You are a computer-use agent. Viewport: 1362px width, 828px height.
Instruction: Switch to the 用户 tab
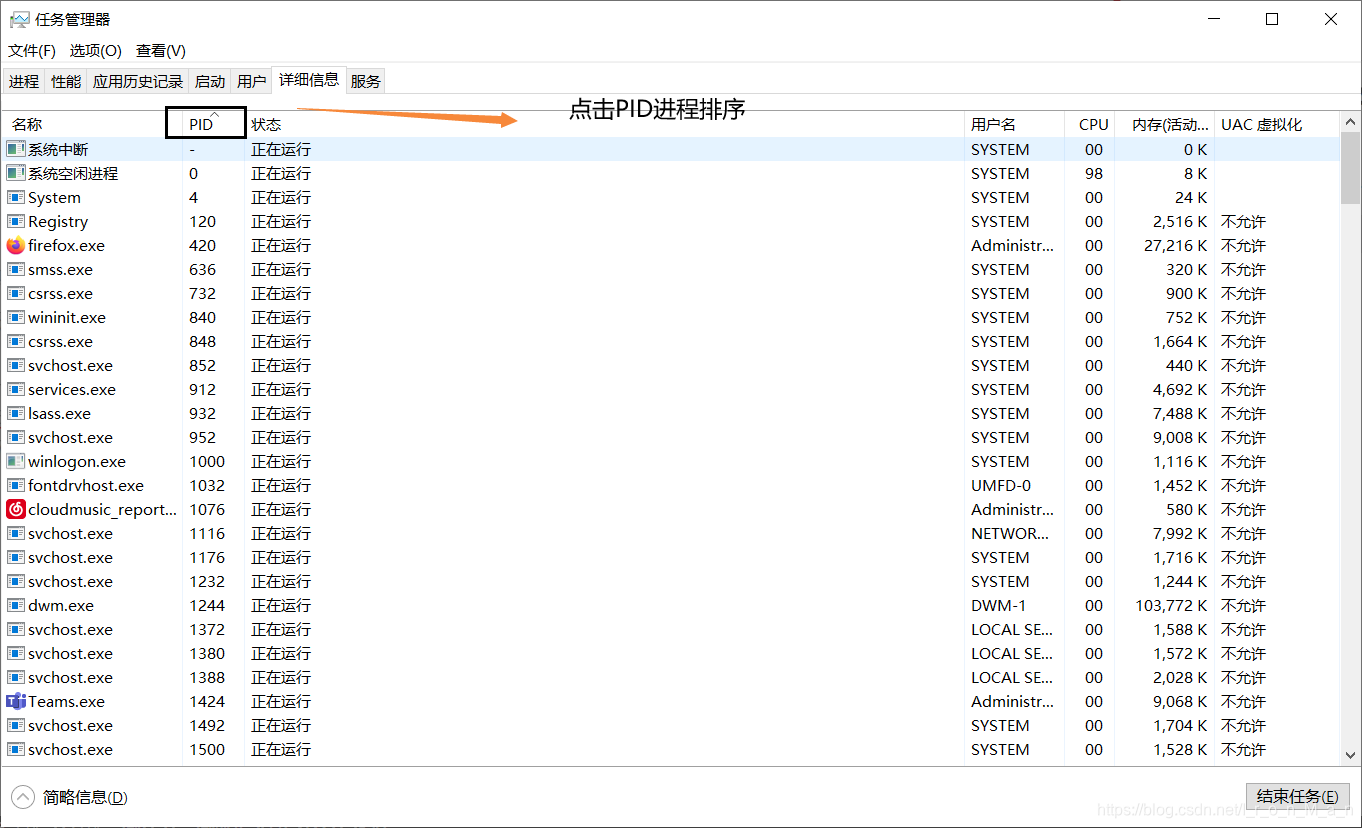pyautogui.click(x=252, y=81)
